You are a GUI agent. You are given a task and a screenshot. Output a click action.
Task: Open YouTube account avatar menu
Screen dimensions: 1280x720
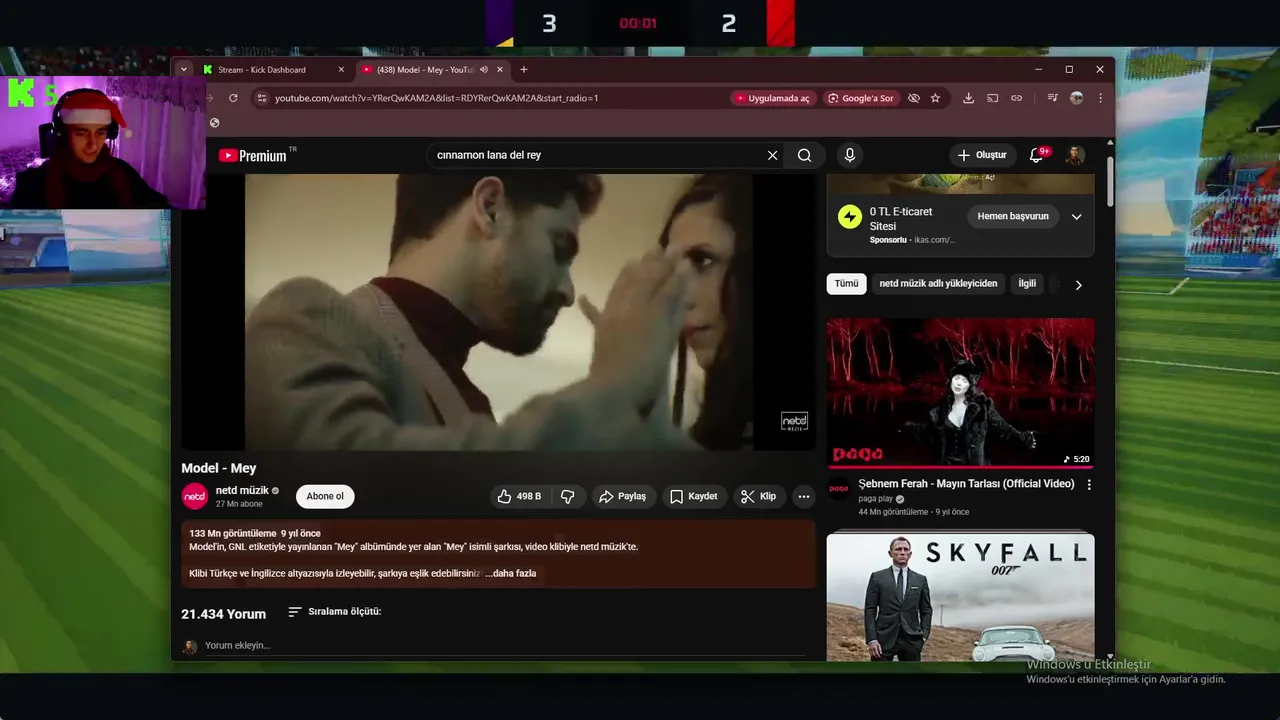[1075, 155]
